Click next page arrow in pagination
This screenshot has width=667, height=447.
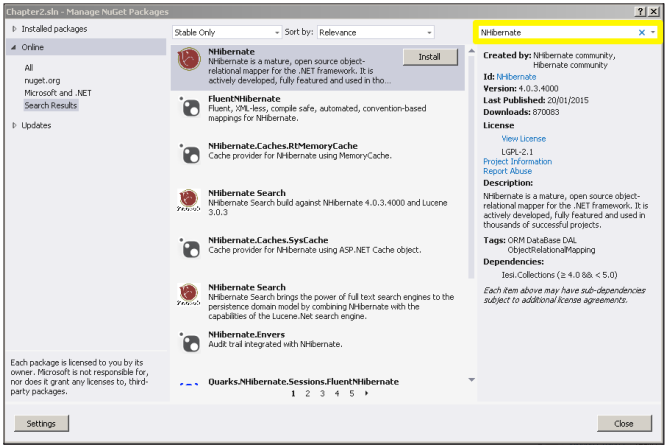click(x=366, y=393)
